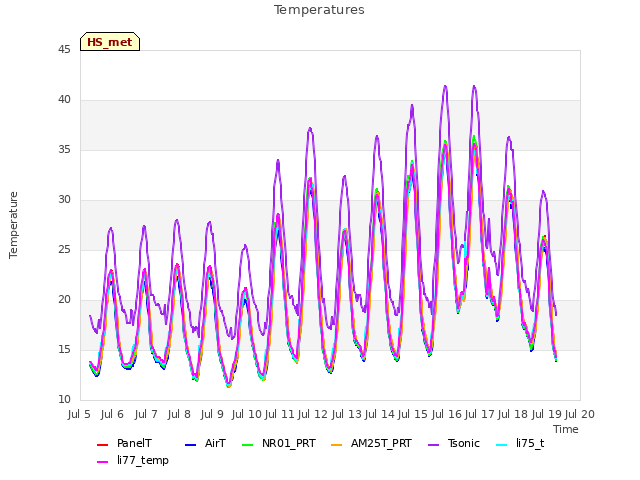The height and width of the screenshot is (480, 640).
Task: Click the cyan li75_t legend swatch
Action: click(501, 444)
